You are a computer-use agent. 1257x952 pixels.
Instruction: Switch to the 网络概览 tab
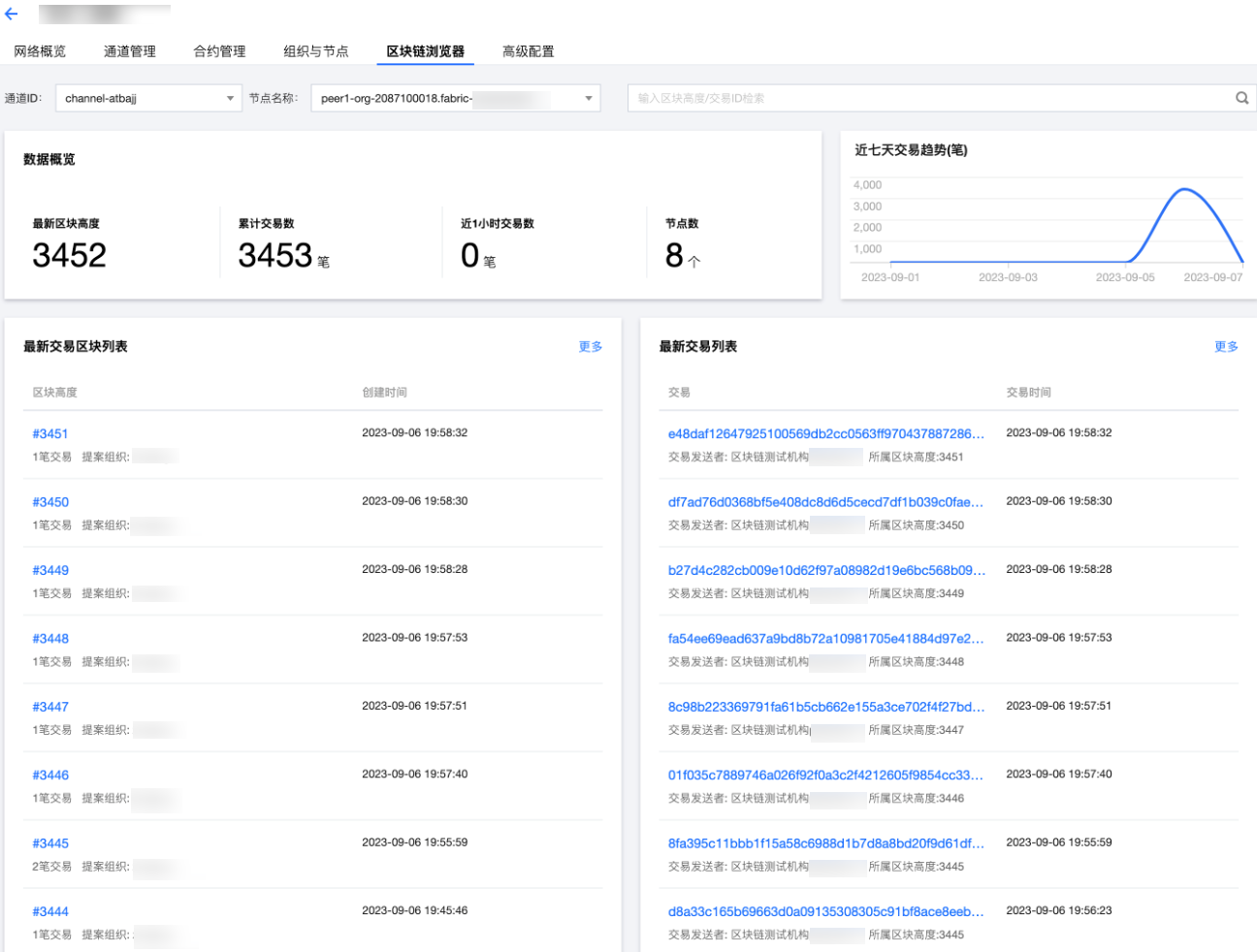(x=40, y=51)
